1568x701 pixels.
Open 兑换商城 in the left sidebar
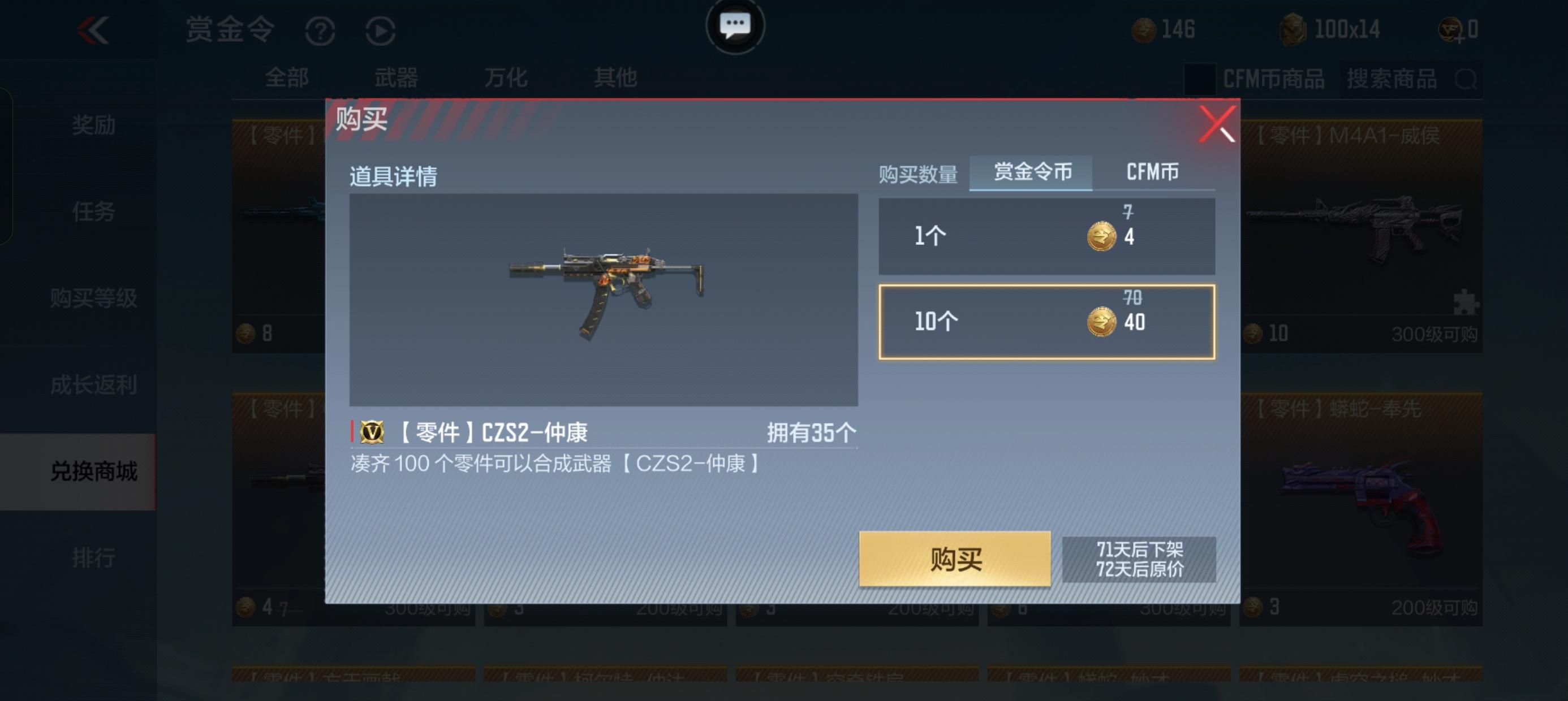pos(93,471)
